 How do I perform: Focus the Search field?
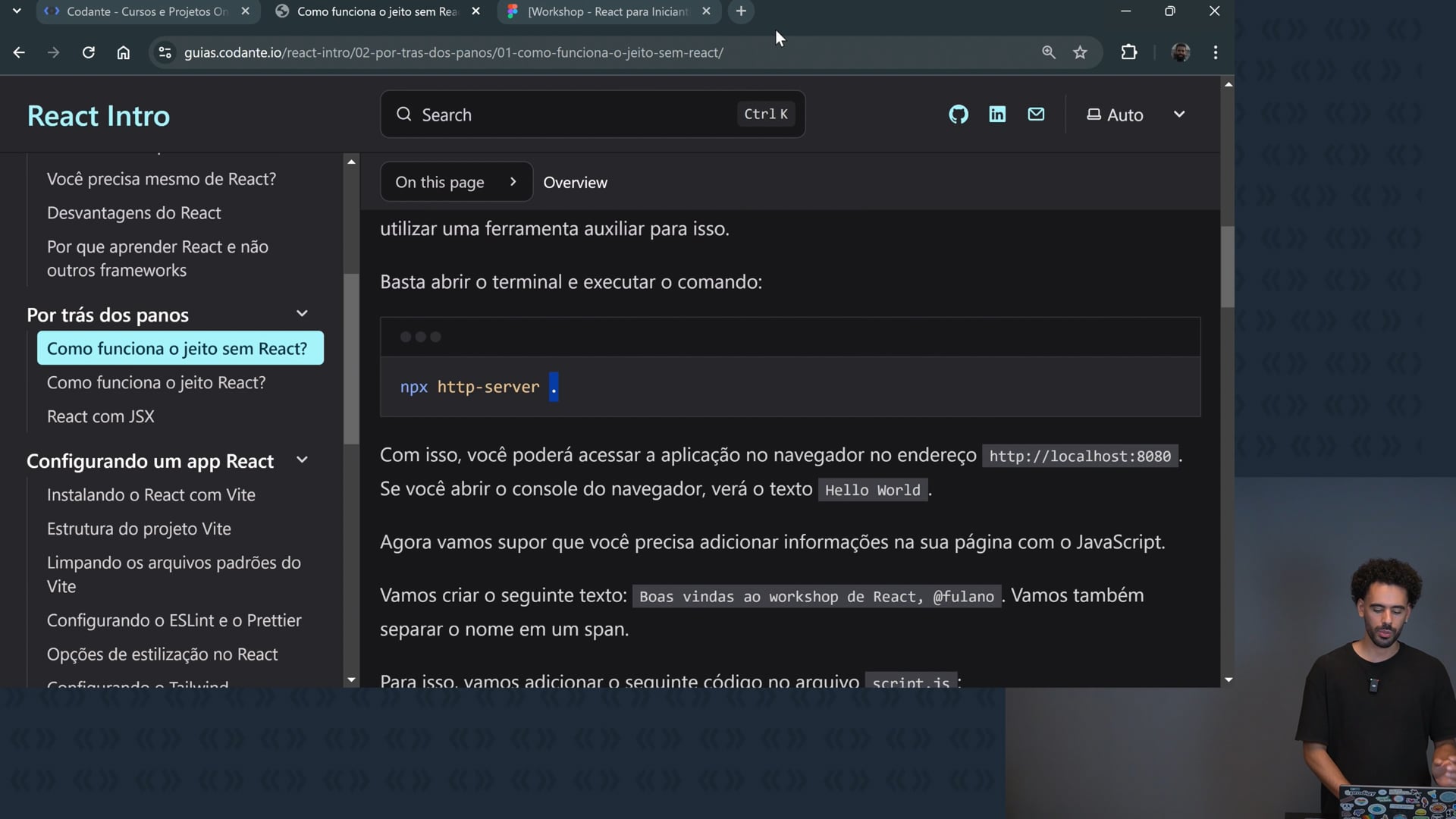[592, 115]
